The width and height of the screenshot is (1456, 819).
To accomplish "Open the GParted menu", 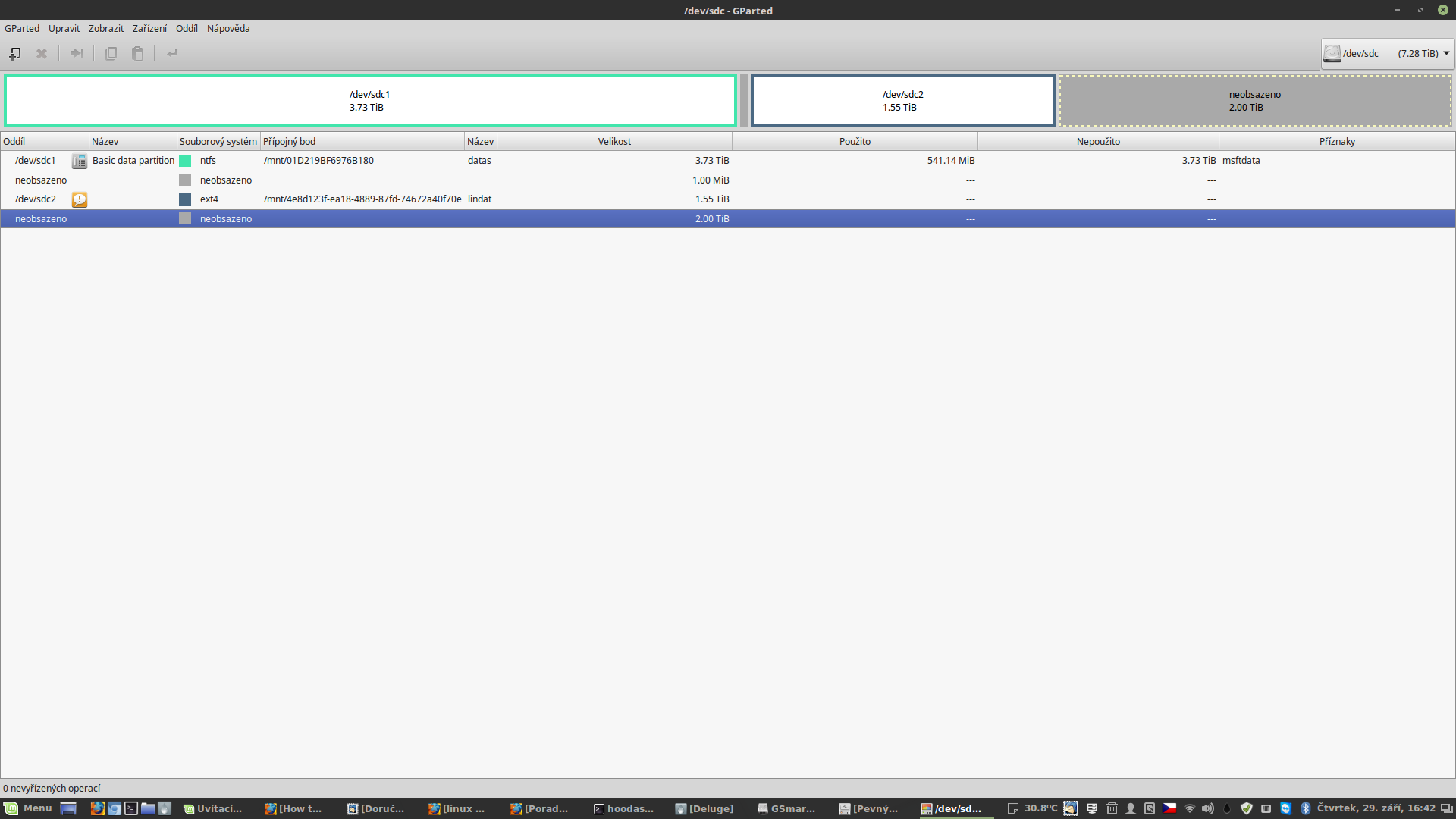I will (x=22, y=28).
